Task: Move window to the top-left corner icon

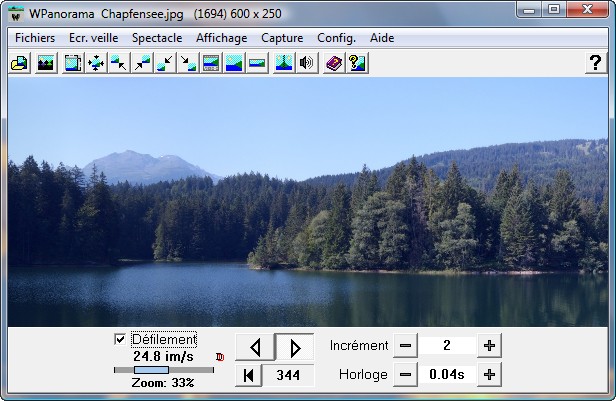Action: [119, 63]
